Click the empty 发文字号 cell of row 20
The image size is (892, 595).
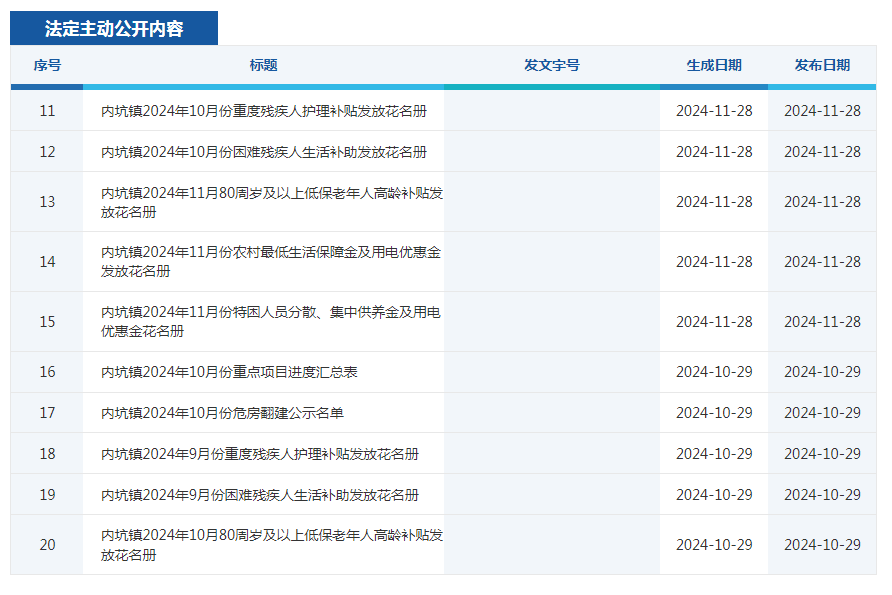pos(551,543)
